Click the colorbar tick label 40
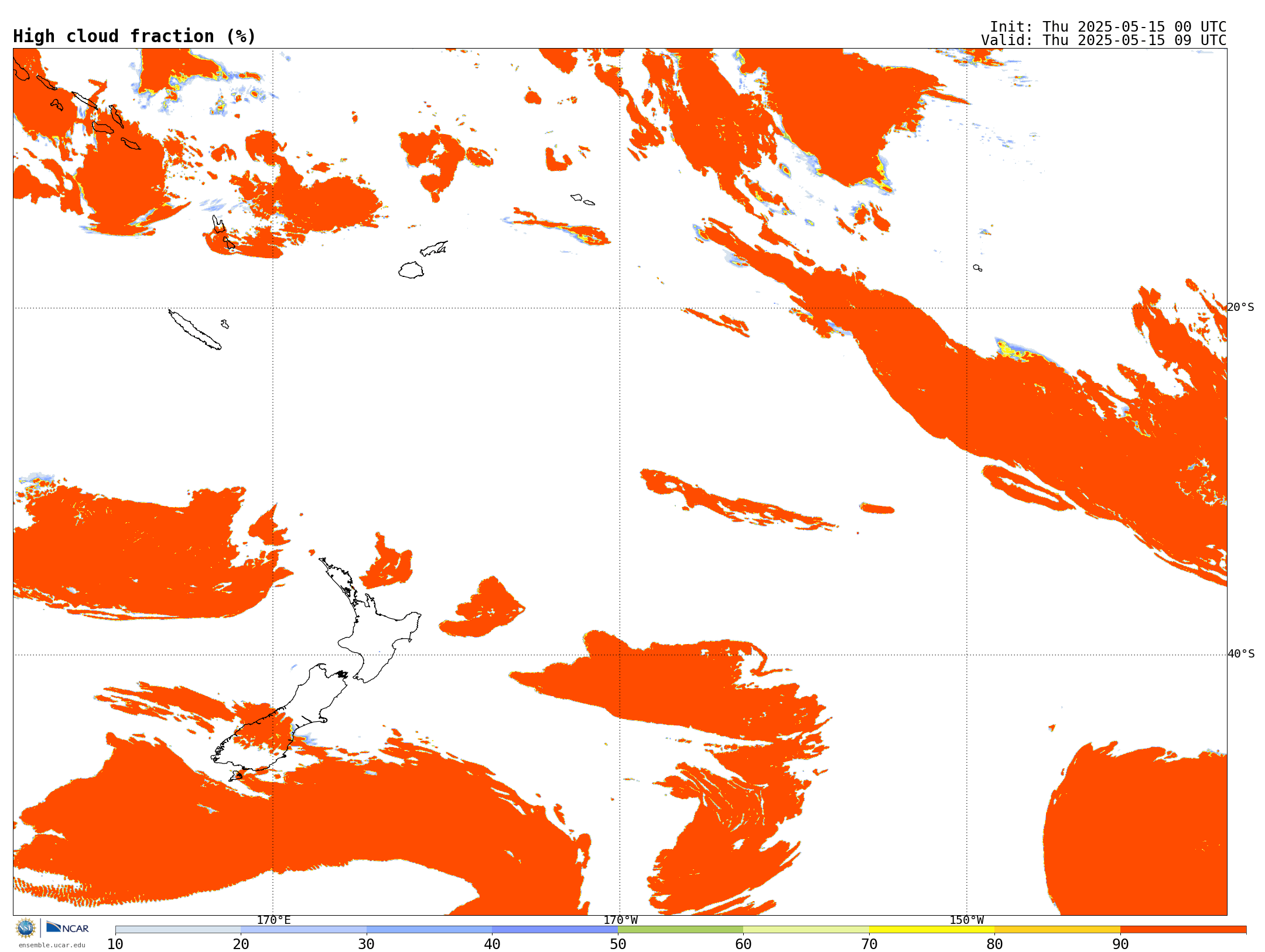This screenshot has width=1265, height=952. pyautogui.click(x=492, y=944)
